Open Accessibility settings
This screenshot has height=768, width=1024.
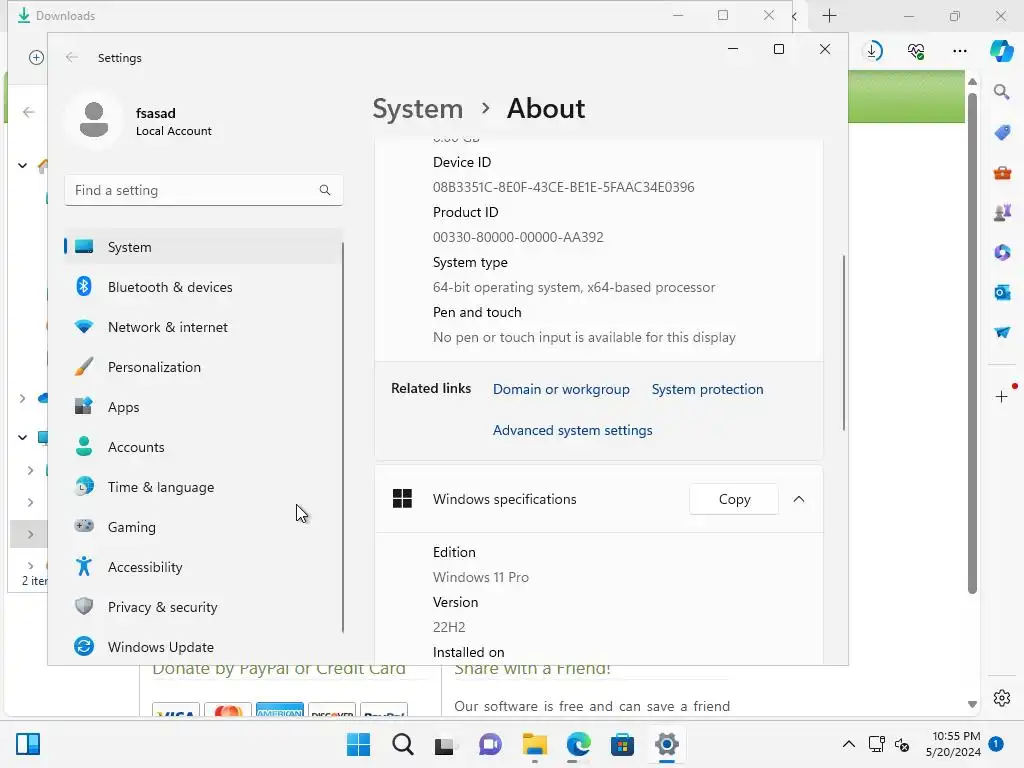click(203, 567)
